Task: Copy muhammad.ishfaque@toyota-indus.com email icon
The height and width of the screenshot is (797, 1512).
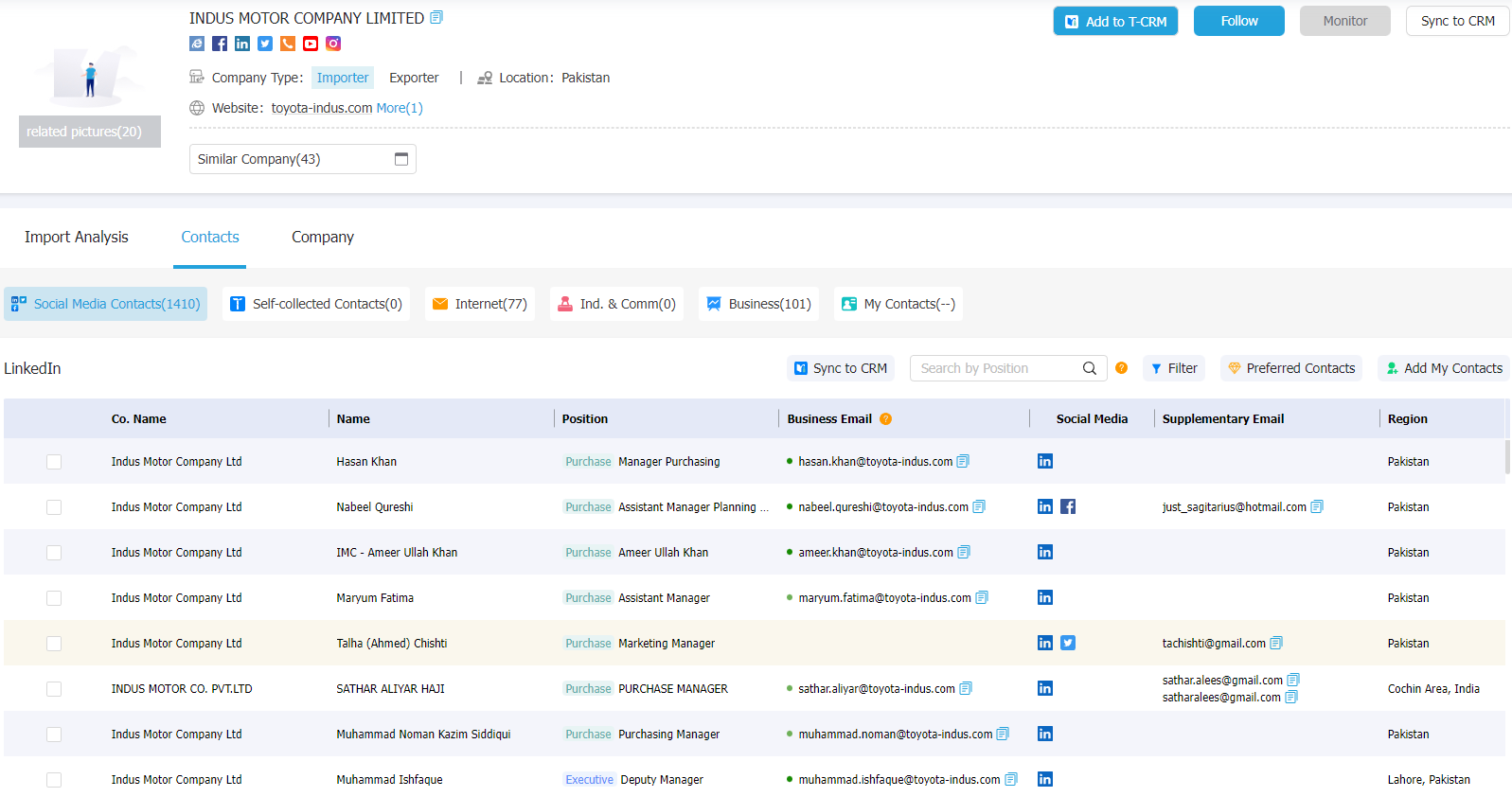Action: pos(1011,779)
